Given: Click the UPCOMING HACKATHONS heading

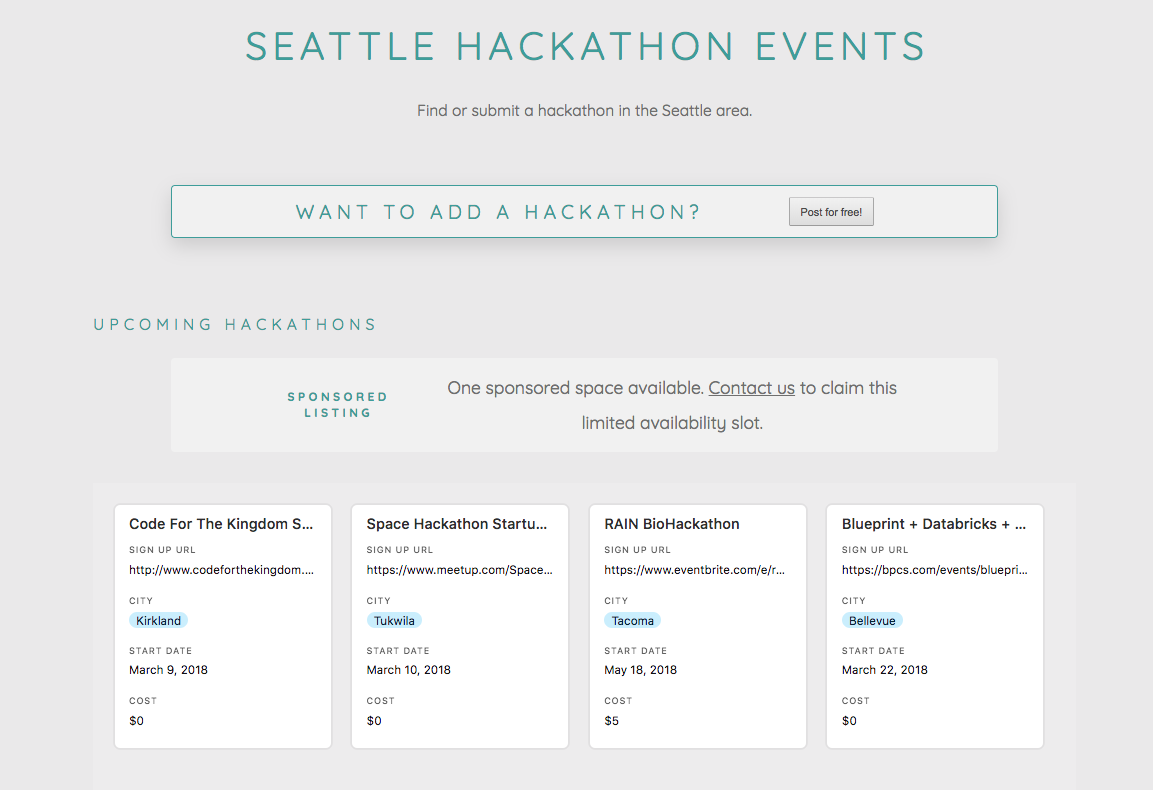Looking at the screenshot, I should pos(235,324).
